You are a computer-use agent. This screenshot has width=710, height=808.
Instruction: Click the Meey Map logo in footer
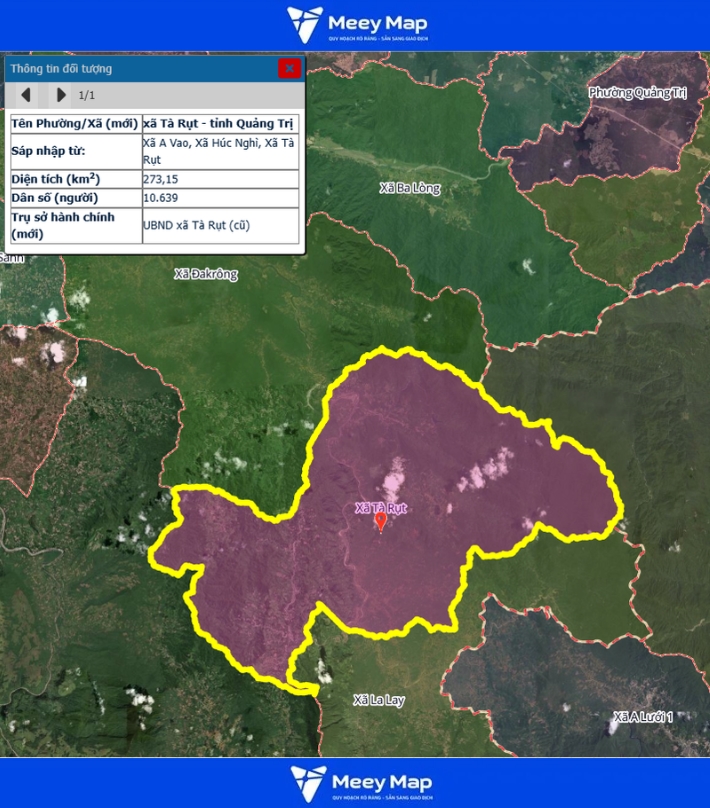(354, 783)
